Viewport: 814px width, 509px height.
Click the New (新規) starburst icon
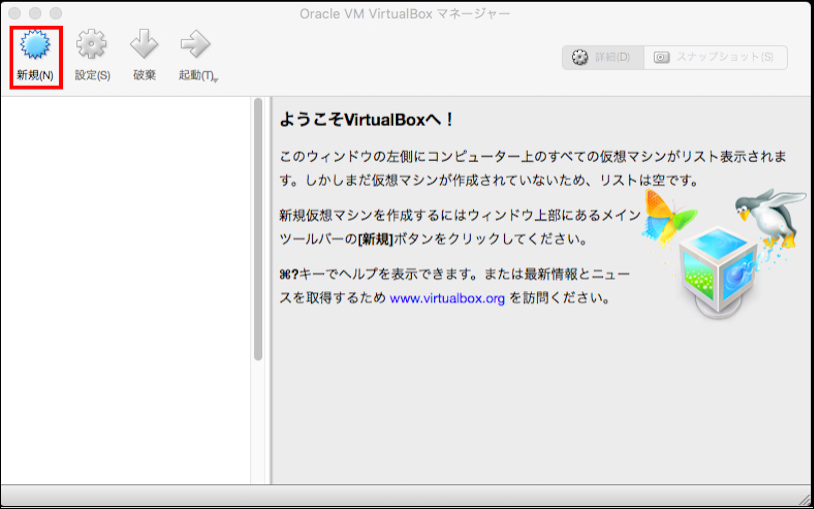35,47
